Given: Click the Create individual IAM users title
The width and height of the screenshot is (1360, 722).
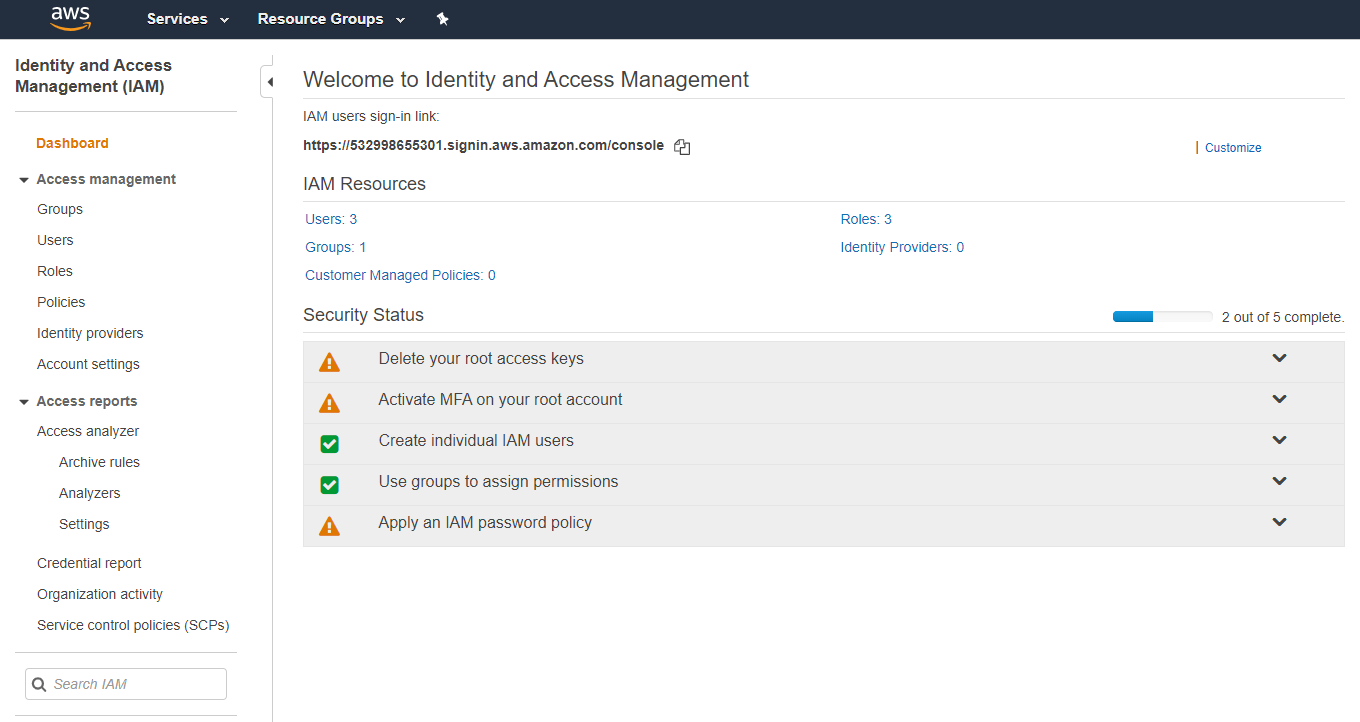Looking at the screenshot, I should (476, 440).
